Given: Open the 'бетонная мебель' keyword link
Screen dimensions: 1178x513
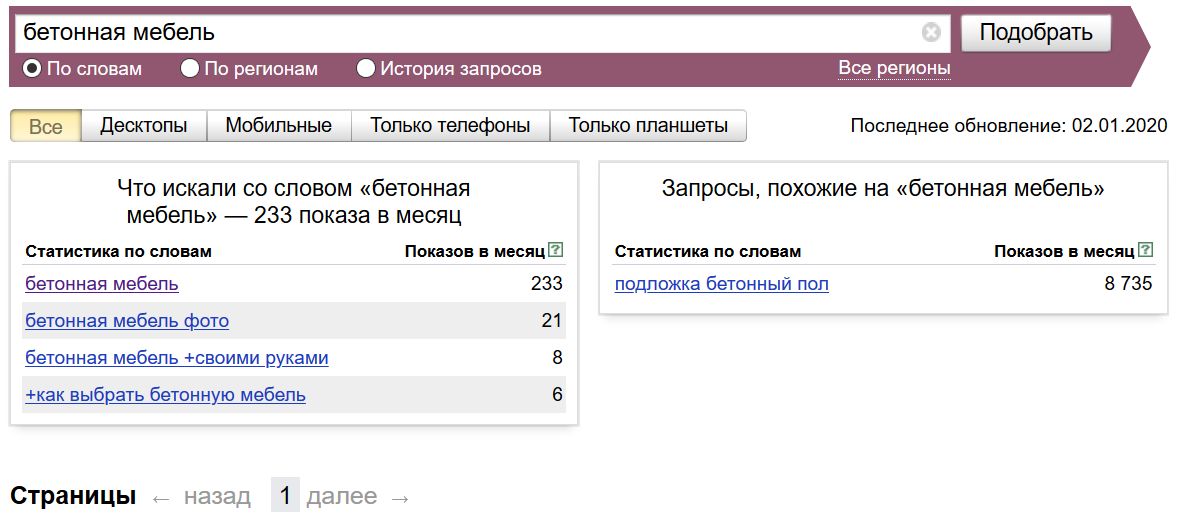Looking at the screenshot, I should pyautogui.click(x=102, y=284).
